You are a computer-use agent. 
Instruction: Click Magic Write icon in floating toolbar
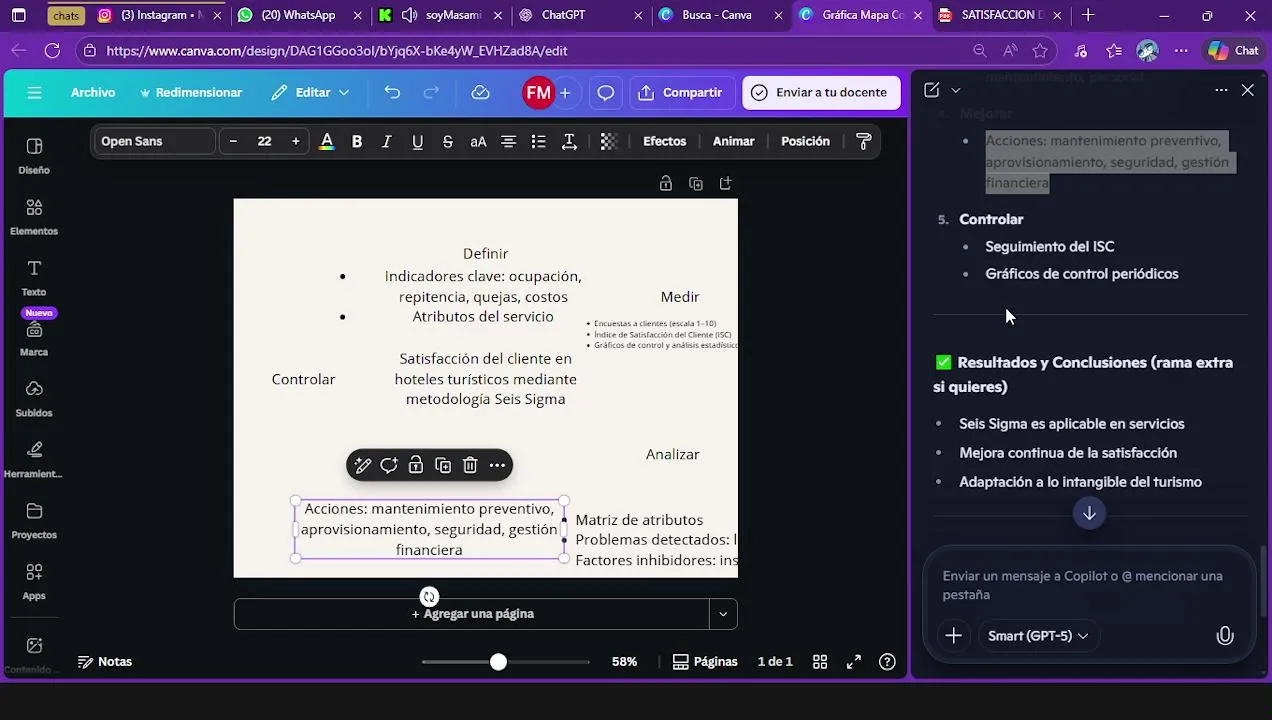point(362,465)
